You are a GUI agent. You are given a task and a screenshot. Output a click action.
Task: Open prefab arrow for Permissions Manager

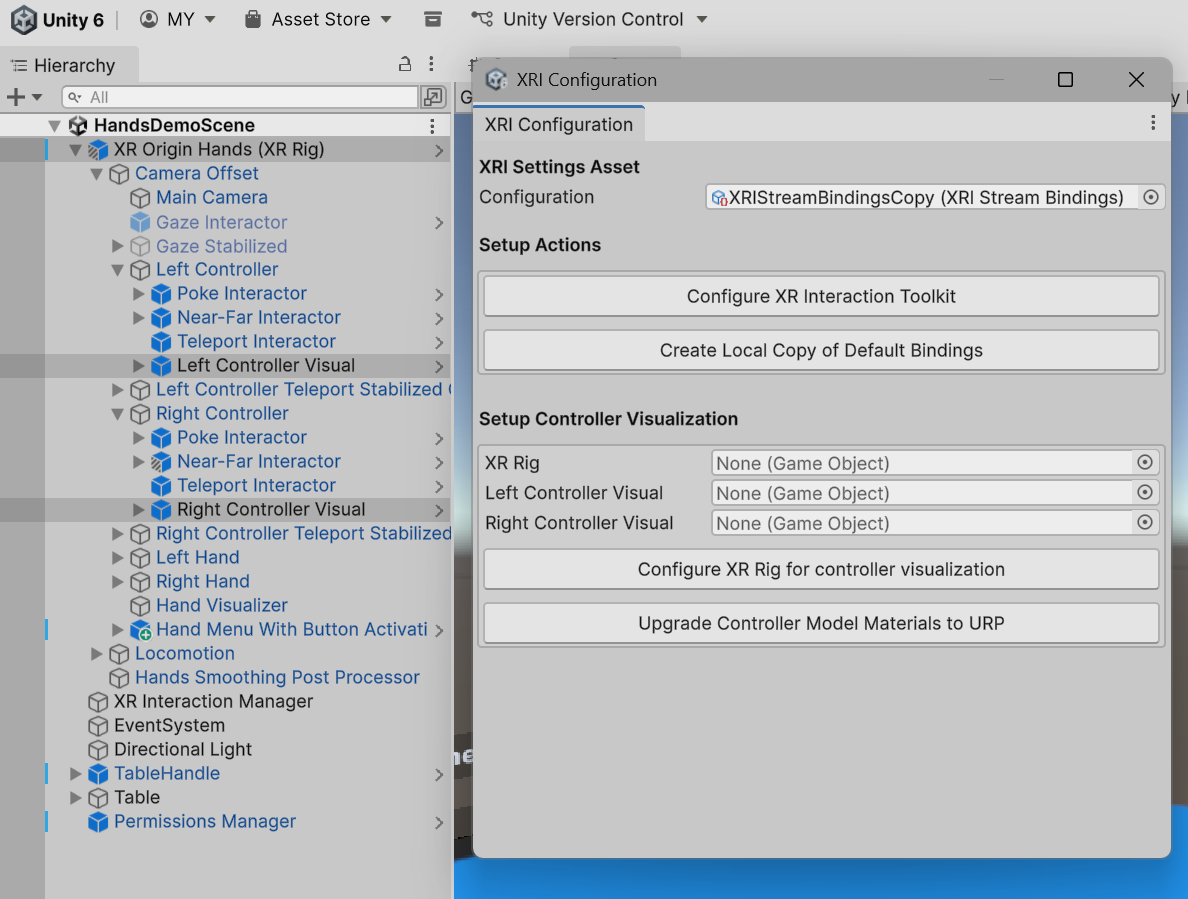pos(439,823)
